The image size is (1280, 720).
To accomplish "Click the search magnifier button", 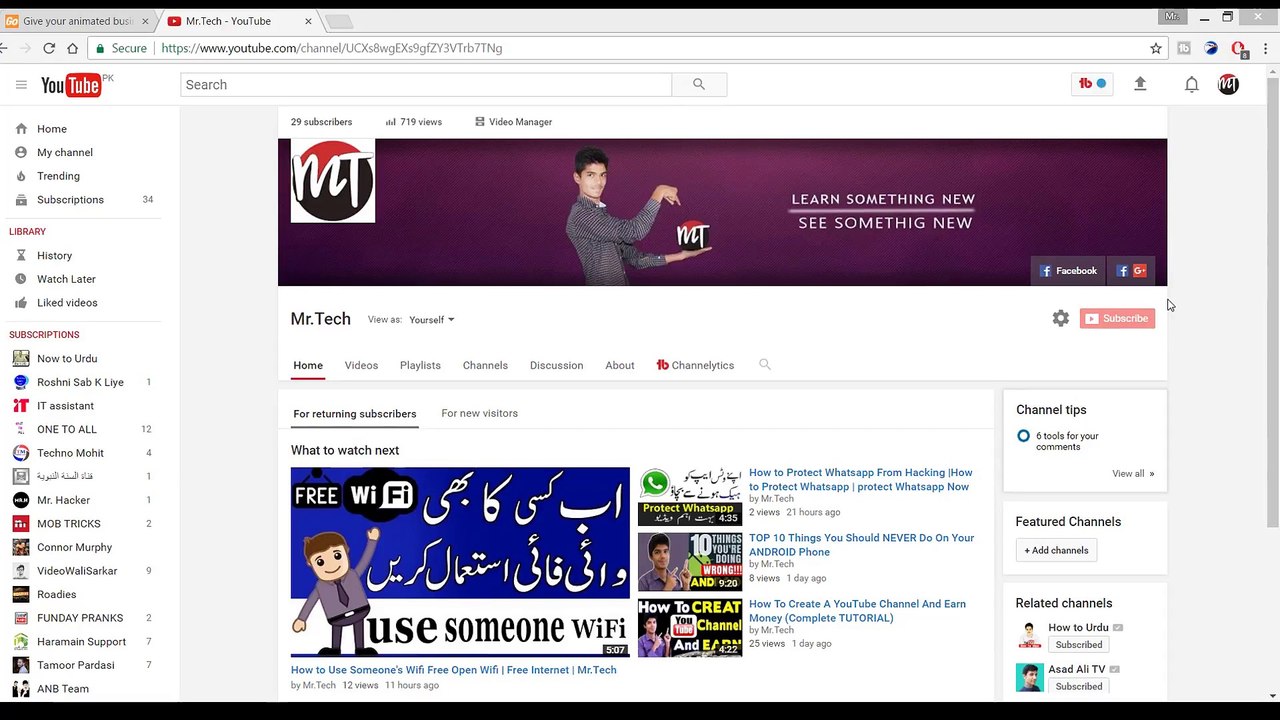I will pos(699,85).
